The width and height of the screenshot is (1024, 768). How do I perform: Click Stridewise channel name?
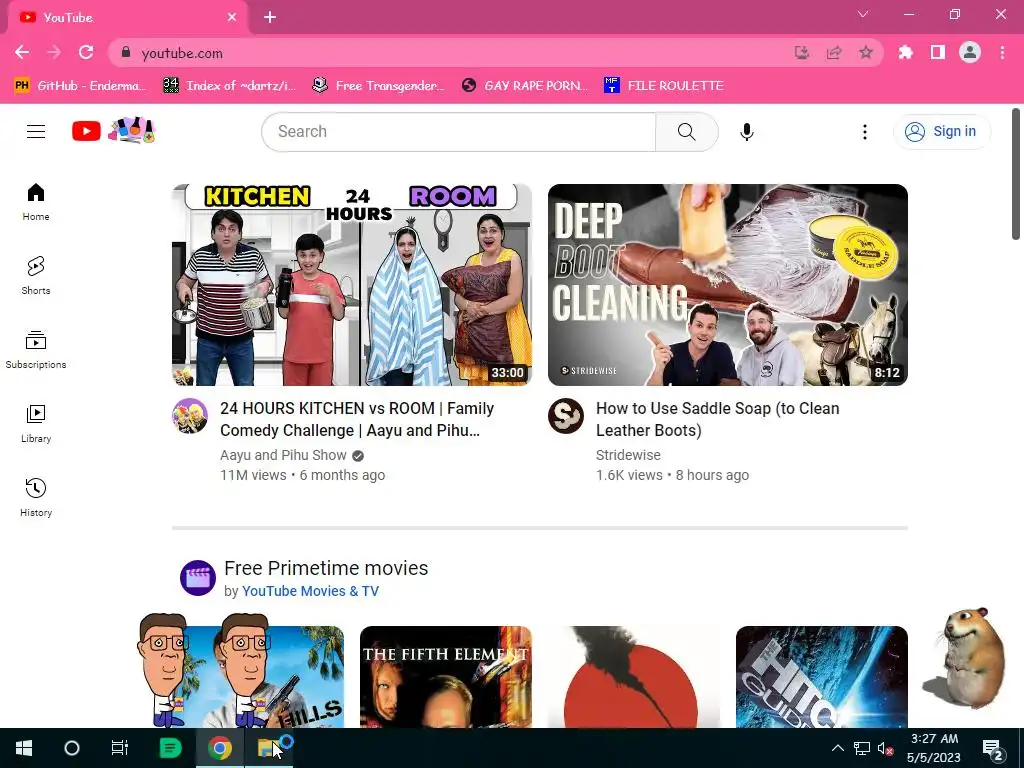coord(628,455)
